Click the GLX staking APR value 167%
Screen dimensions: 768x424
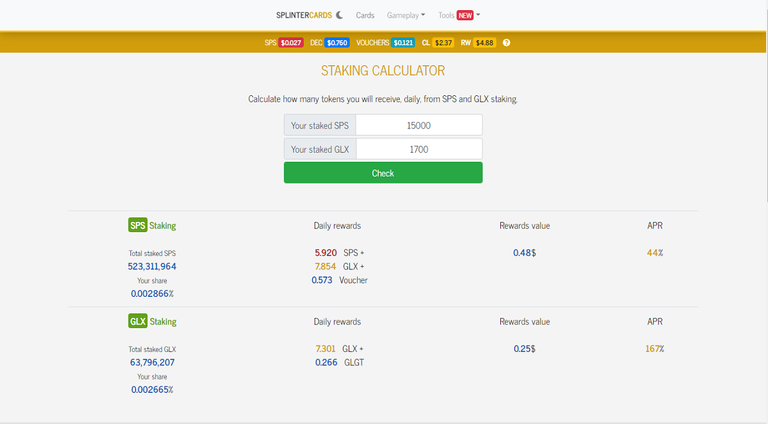655,349
